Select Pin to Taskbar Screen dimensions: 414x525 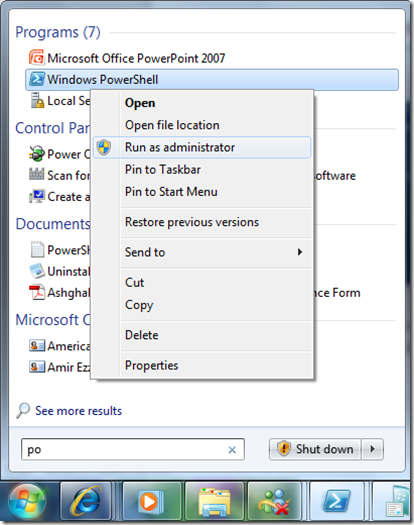tap(202, 169)
